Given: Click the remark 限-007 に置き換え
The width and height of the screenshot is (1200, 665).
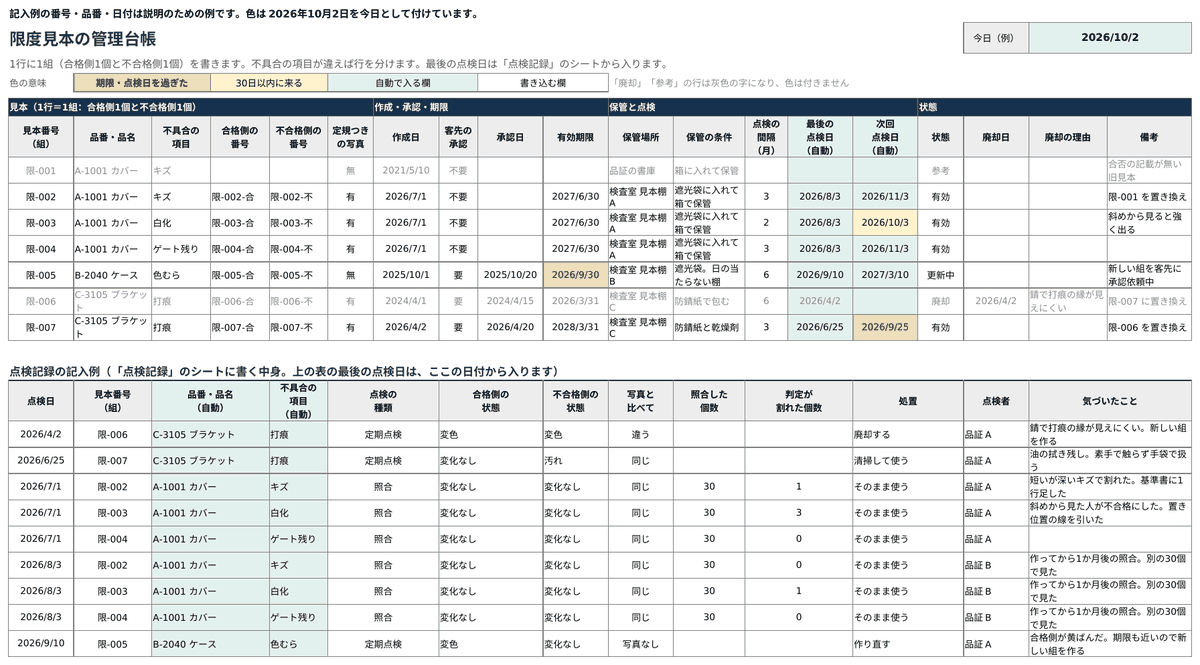Looking at the screenshot, I should tap(1149, 301).
